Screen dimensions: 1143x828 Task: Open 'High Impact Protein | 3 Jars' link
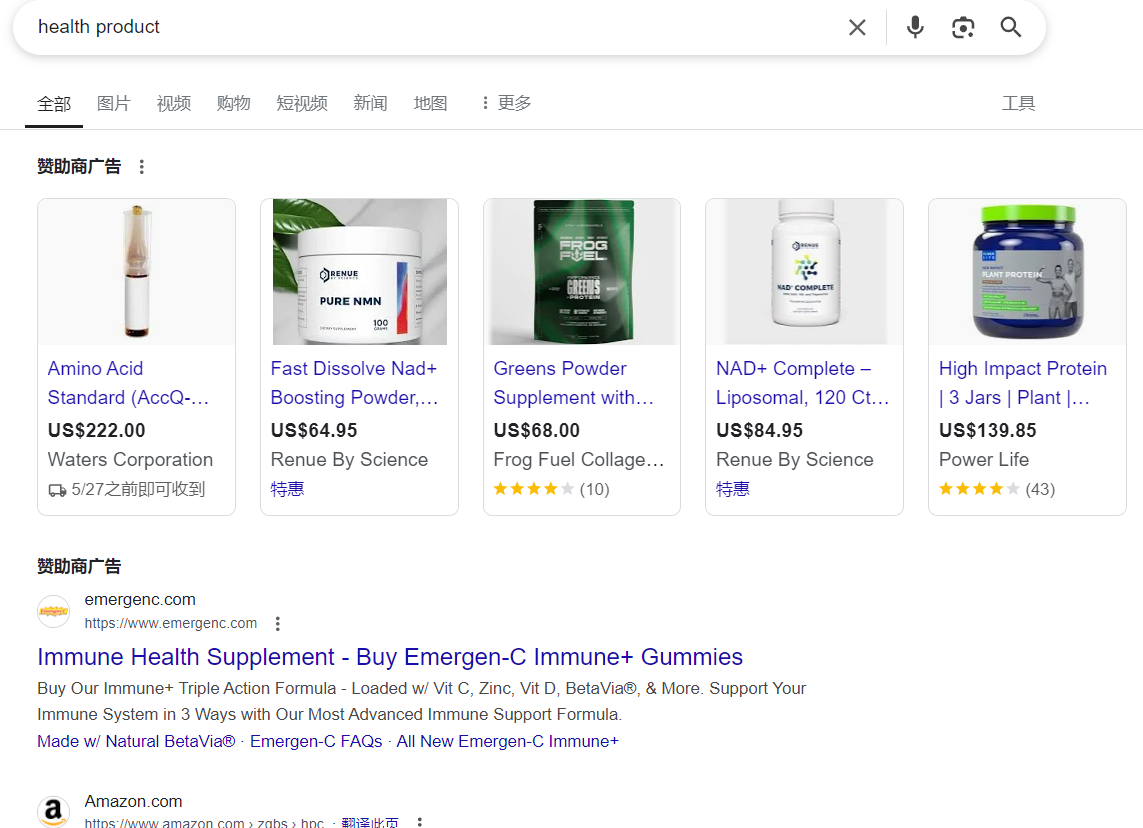pos(1023,383)
